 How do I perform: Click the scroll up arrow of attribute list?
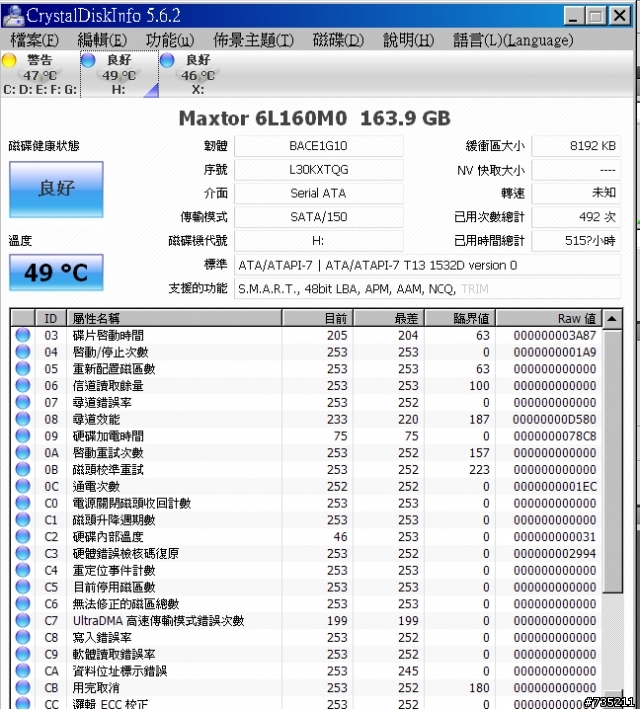612,318
